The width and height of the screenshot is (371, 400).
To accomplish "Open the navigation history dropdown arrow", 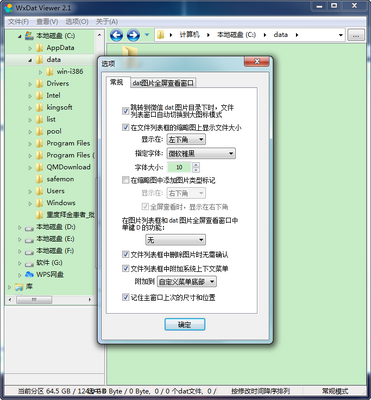I will click(147, 35).
